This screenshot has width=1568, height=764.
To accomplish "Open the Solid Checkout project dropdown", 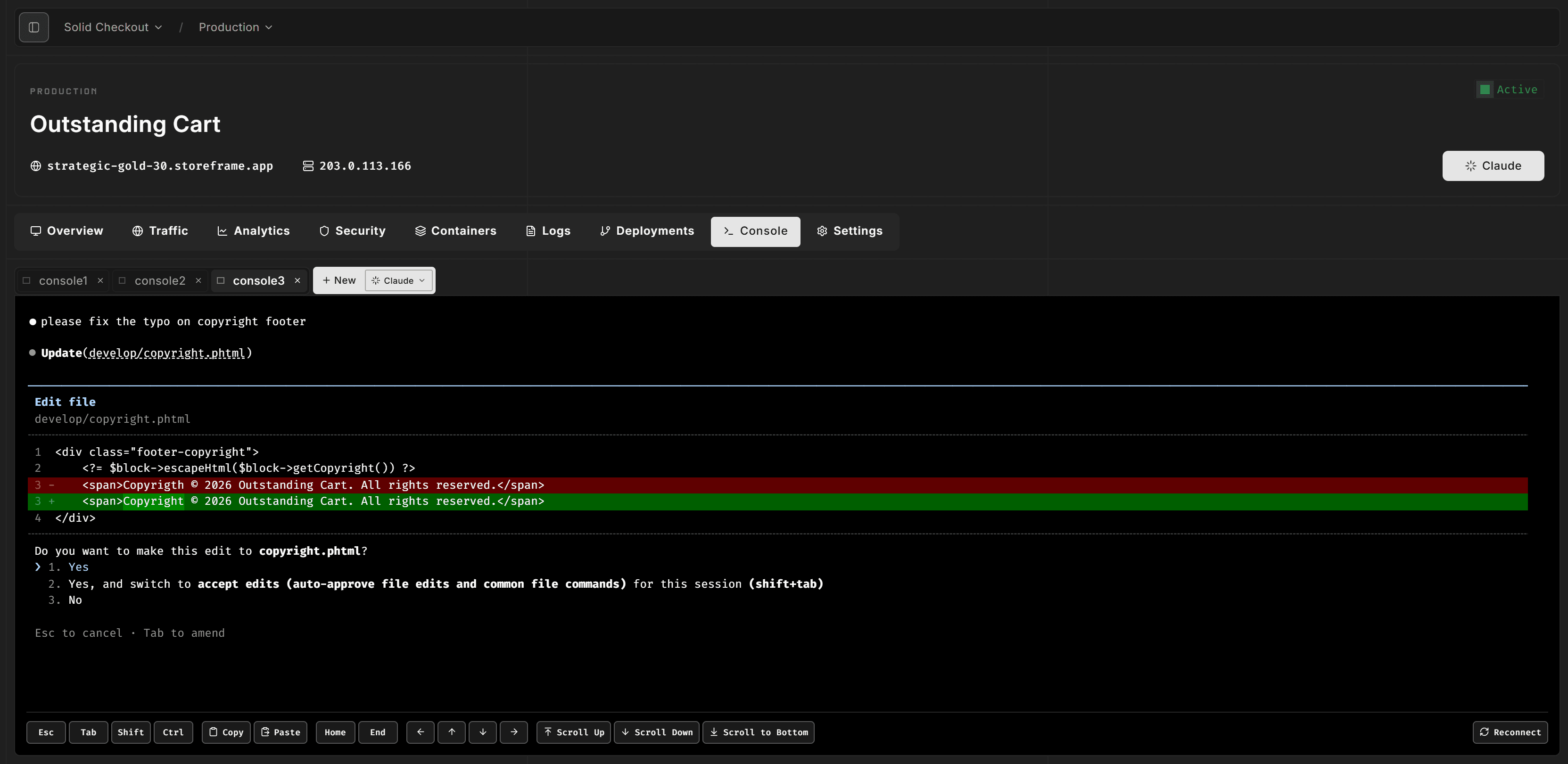I will coord(113,27).
